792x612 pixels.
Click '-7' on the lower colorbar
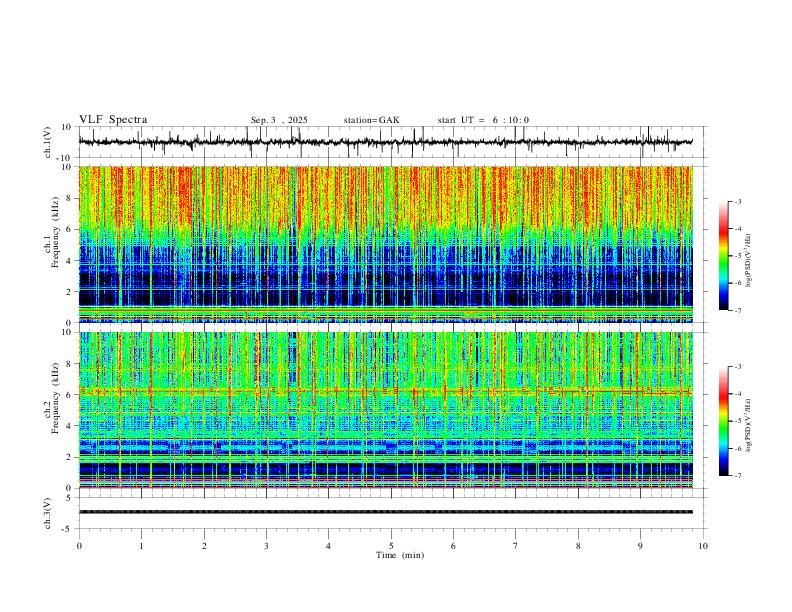click(737, 476)
